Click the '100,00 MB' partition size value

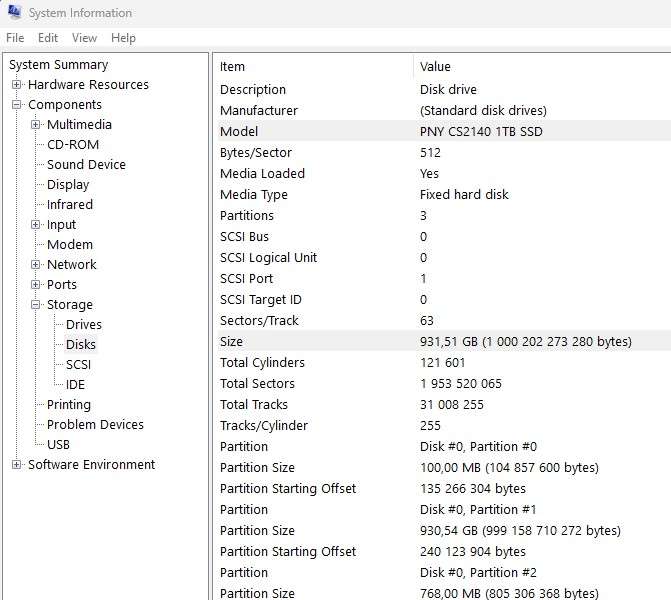(x=509, y=467)
